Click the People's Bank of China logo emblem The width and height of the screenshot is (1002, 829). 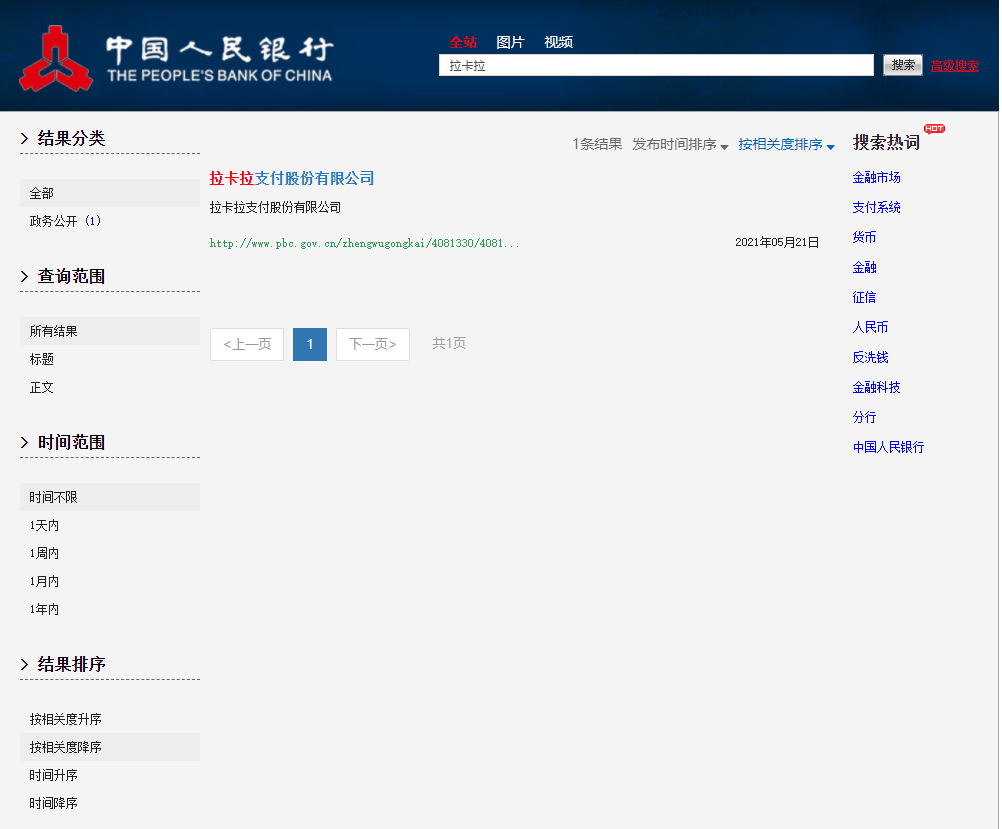click(x=56, y=58)
